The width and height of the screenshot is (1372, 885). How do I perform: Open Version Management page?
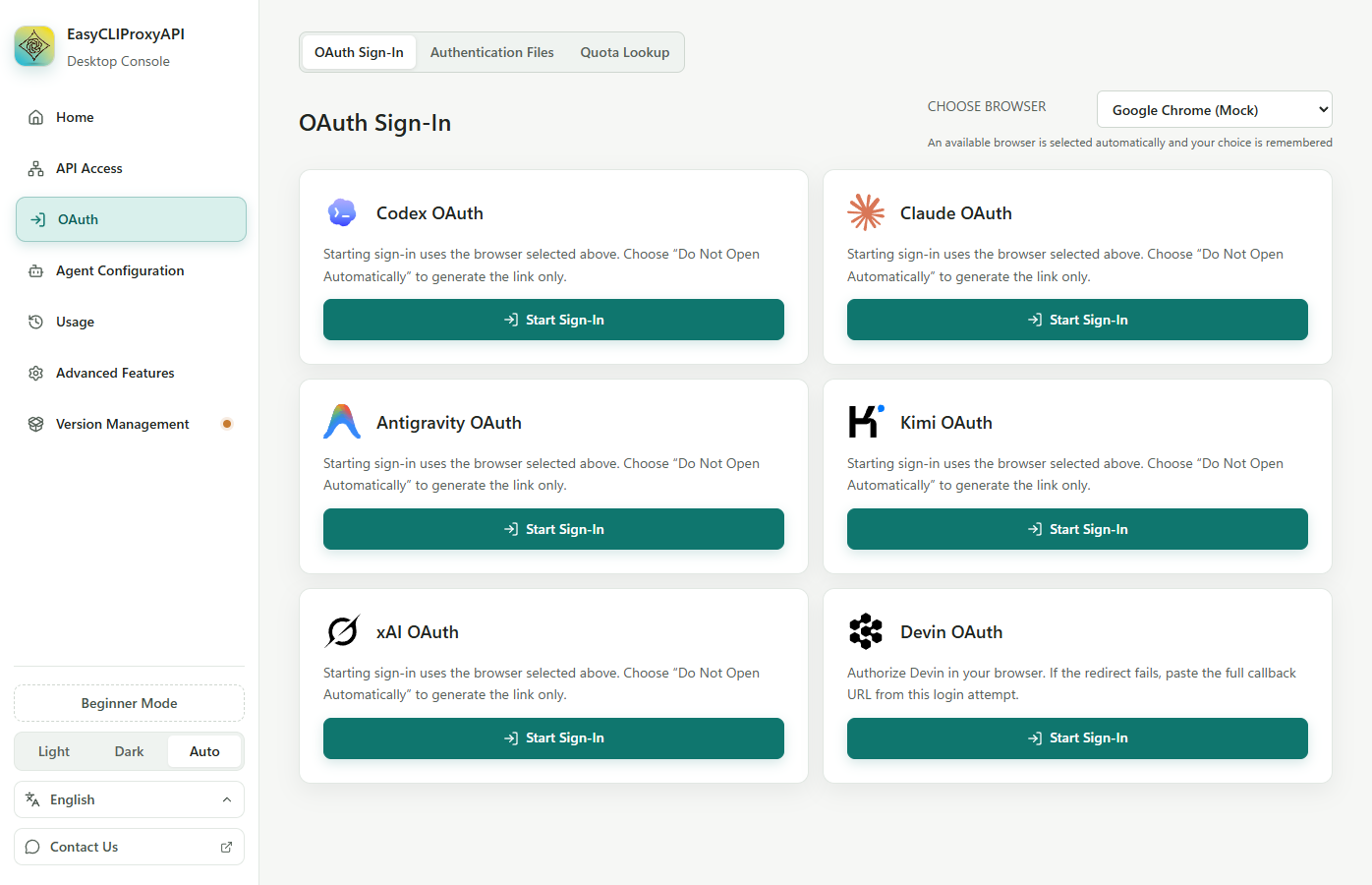[x=131, y=424]
